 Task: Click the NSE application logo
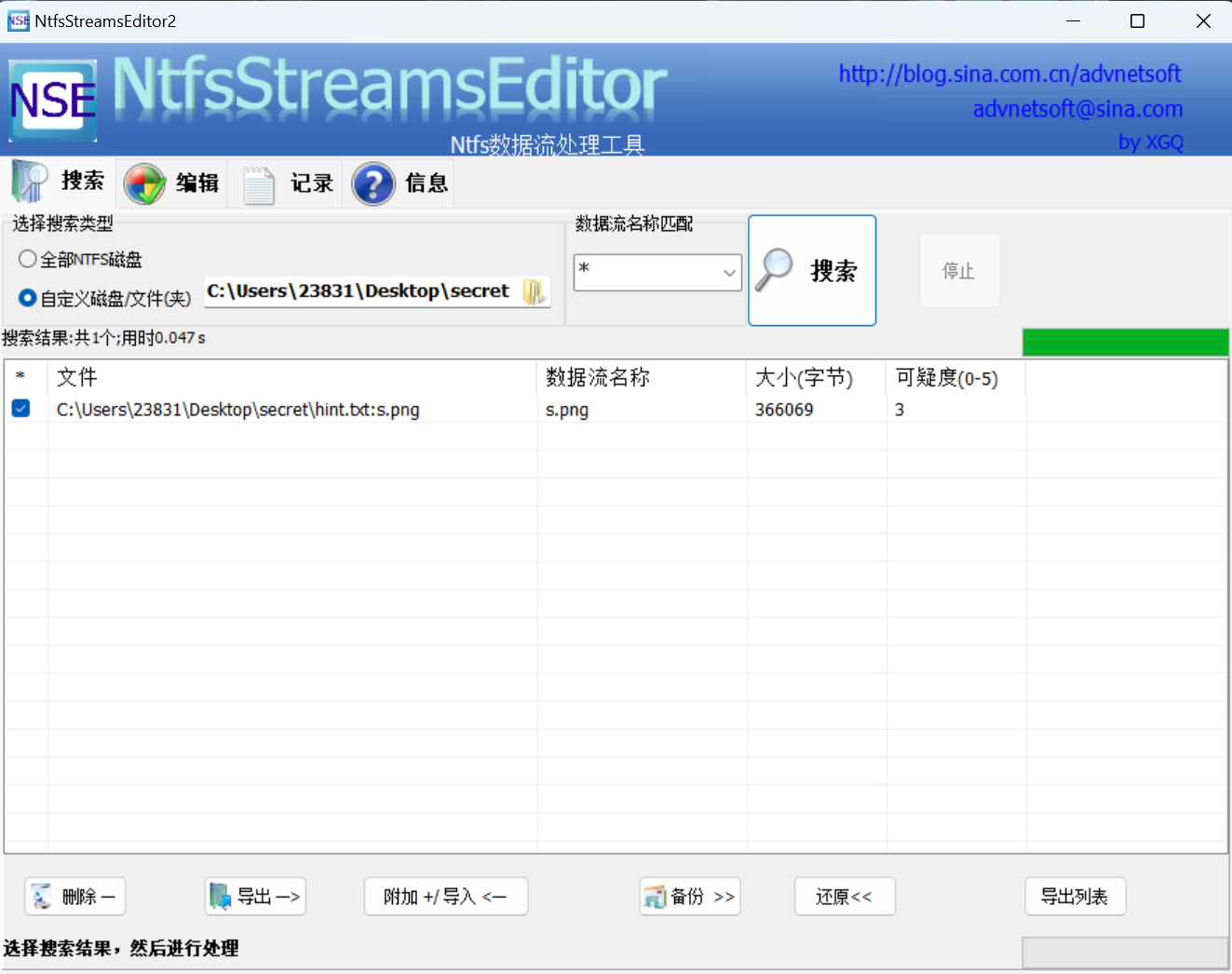(53, 101)
